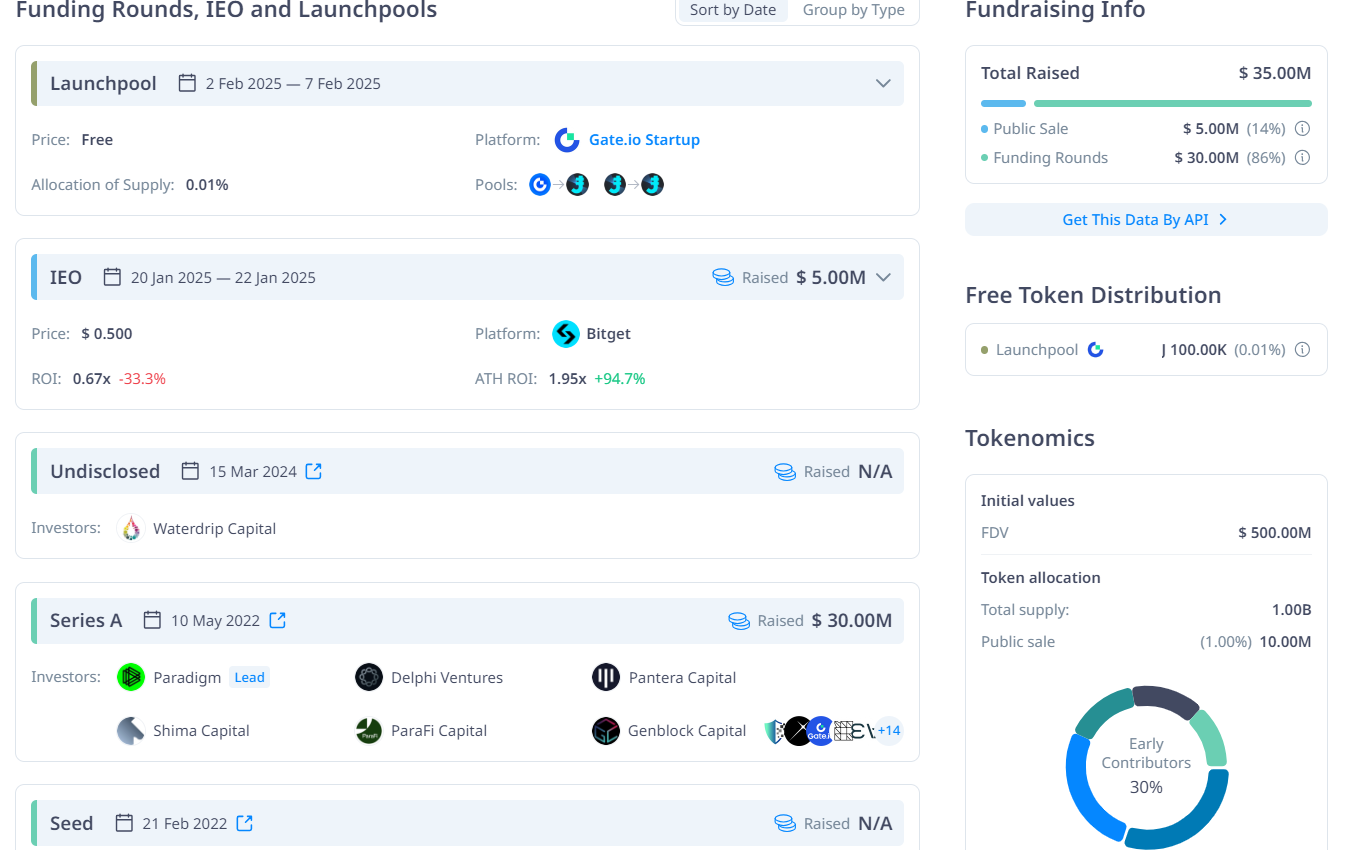The image size is (1372, 850).
Task: Open Delphi Ventures investor page
Action: click(x=446, y=677)
